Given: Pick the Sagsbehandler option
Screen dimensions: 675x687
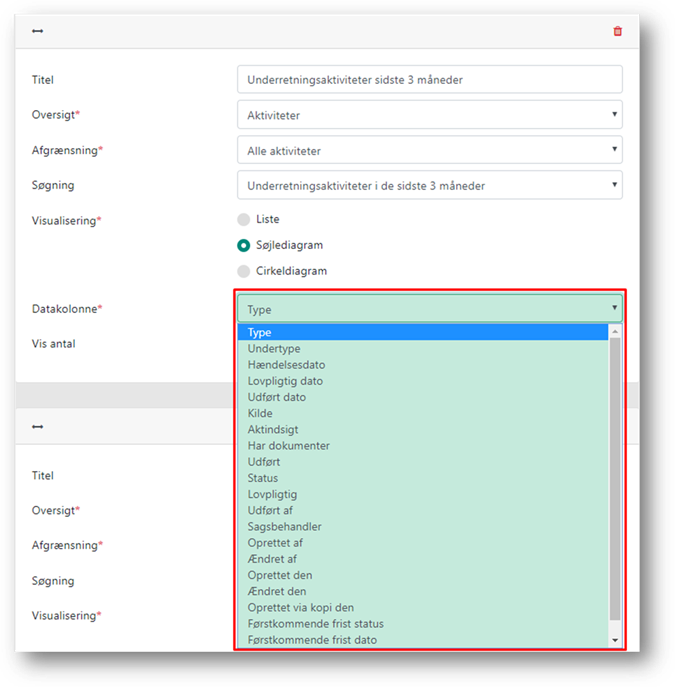Looking at the screenshot, I should point(284,526).
